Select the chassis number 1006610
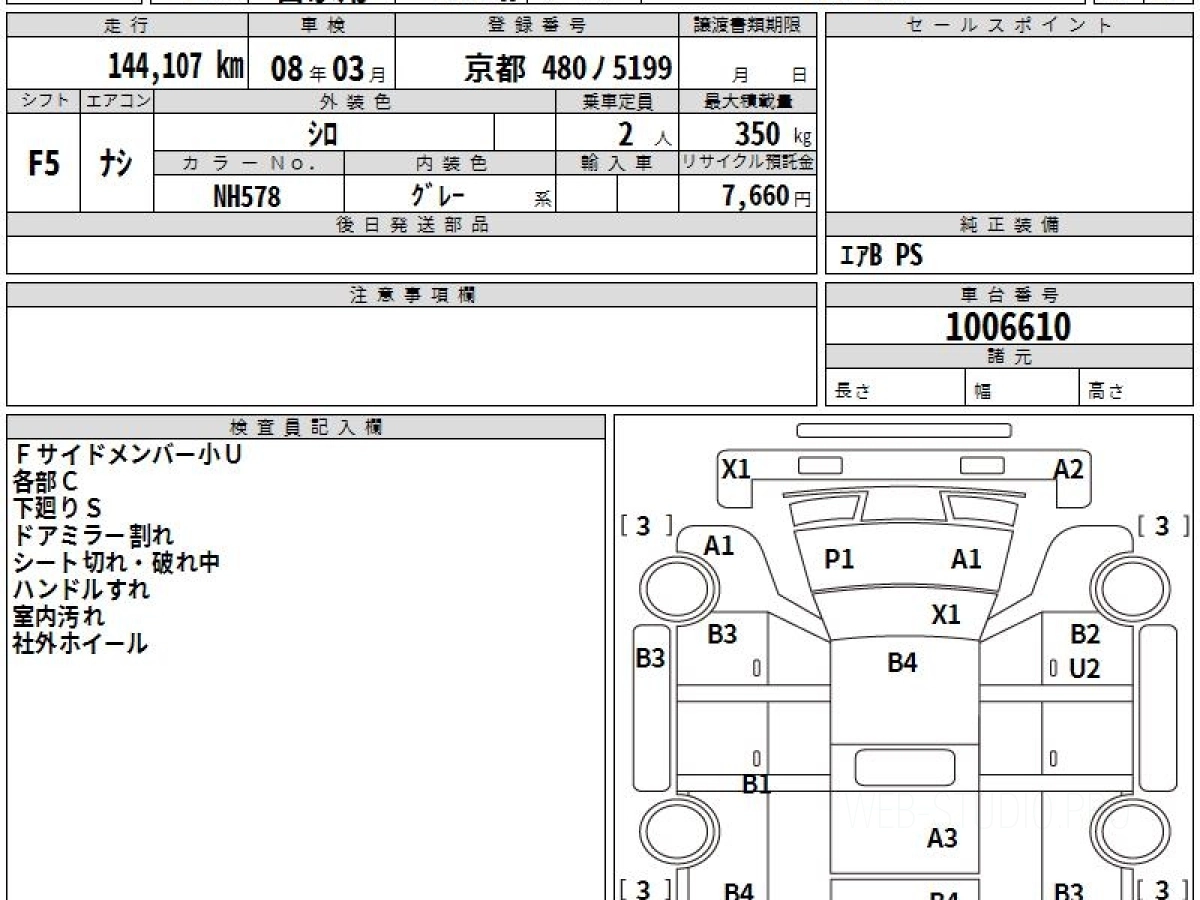 (x=1008, y=326)
